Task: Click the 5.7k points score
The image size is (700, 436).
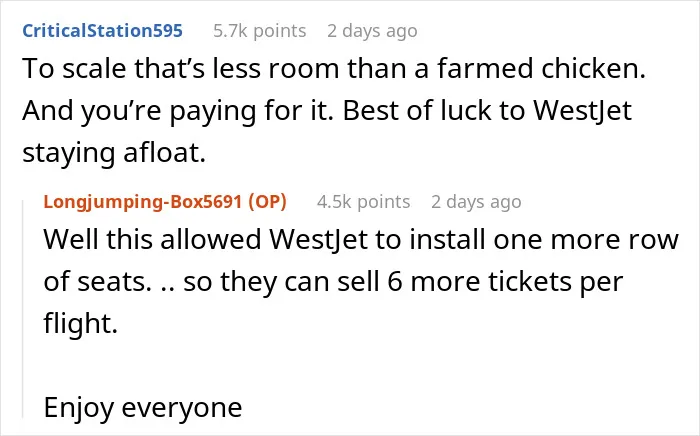Action: (260, 31)
